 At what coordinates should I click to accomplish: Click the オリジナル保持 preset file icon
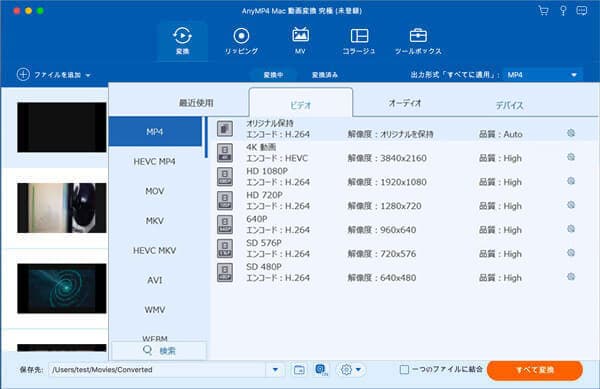pos(225,129)
